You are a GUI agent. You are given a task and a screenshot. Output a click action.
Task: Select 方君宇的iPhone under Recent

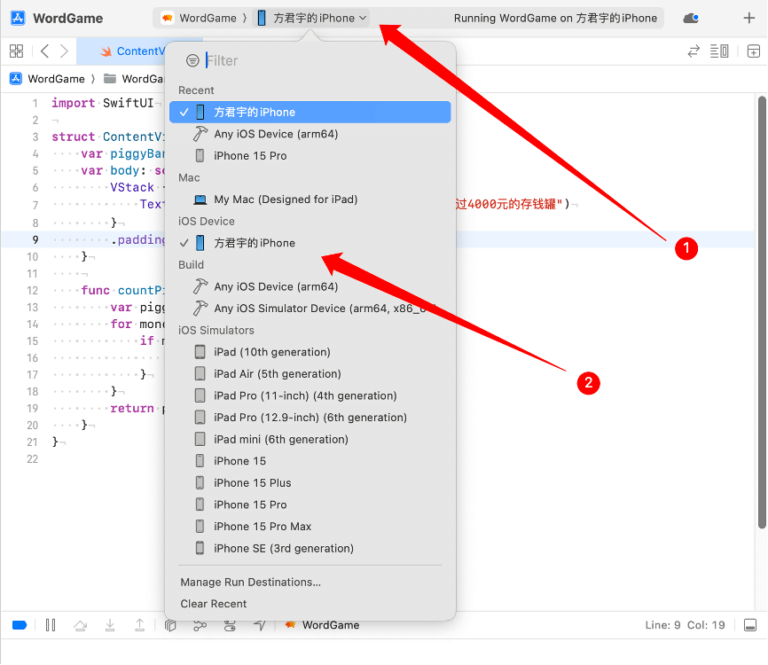(310, 112)
